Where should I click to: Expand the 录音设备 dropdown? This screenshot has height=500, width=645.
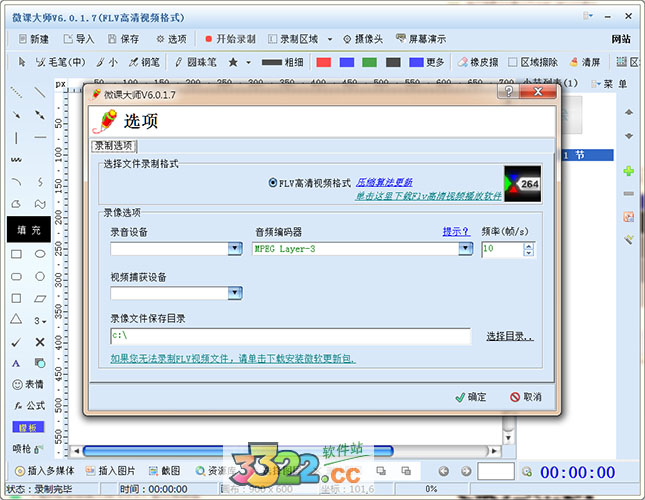[235, 248]
